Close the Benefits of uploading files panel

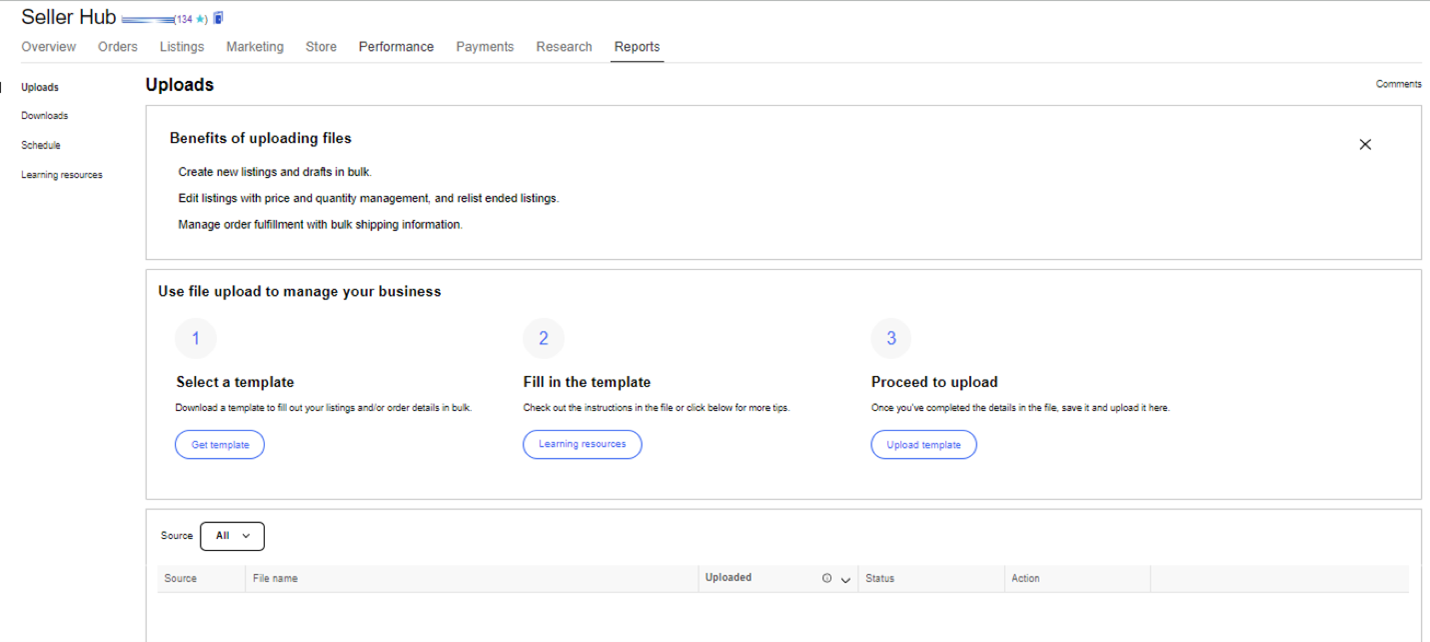click(x=1365, y=144)
